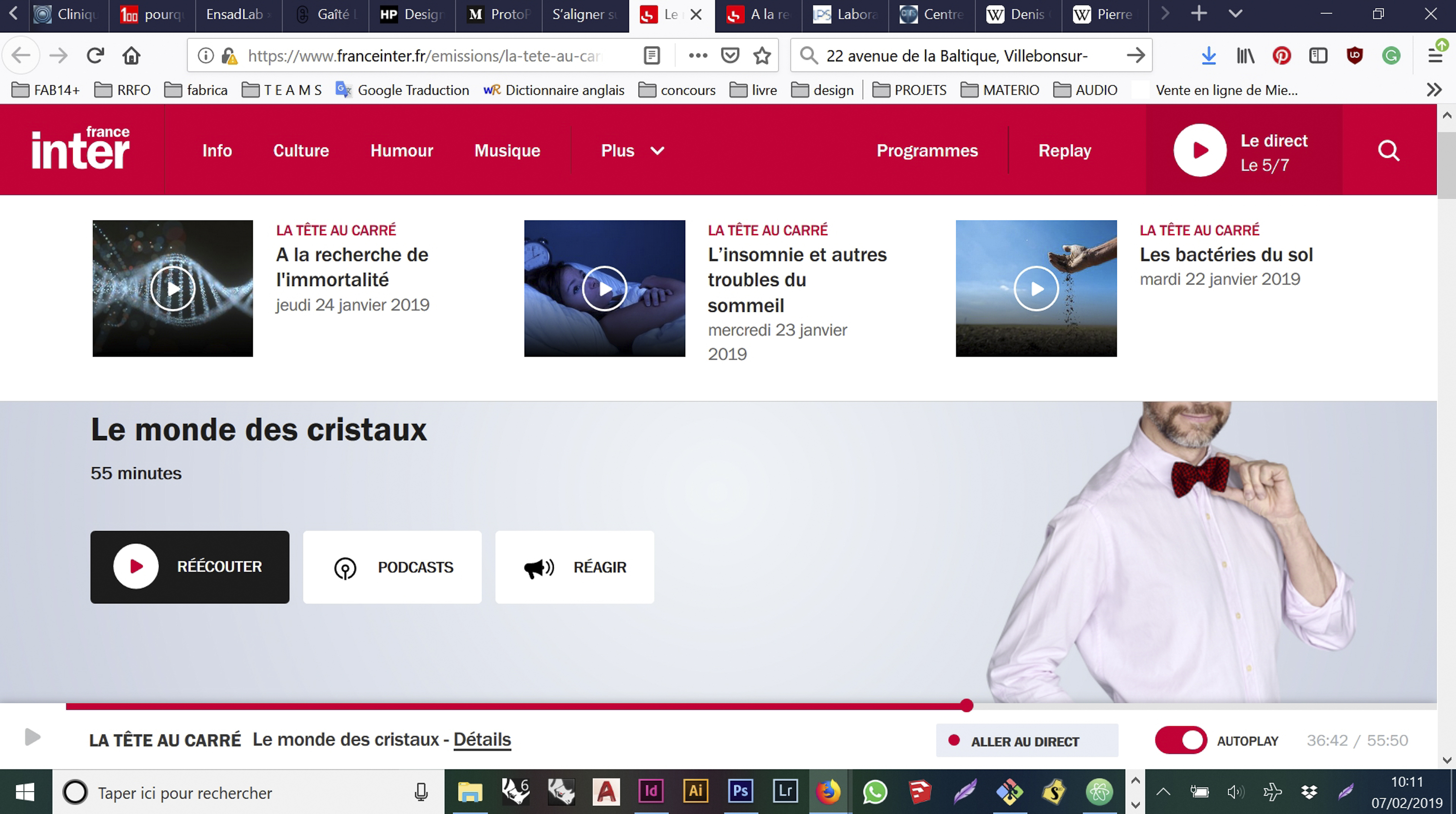This screenshot has width=1456, height=814.
Task: Open Firefox downloads arrow icon
Action: pyautogui.click(x=1209, y=55)
